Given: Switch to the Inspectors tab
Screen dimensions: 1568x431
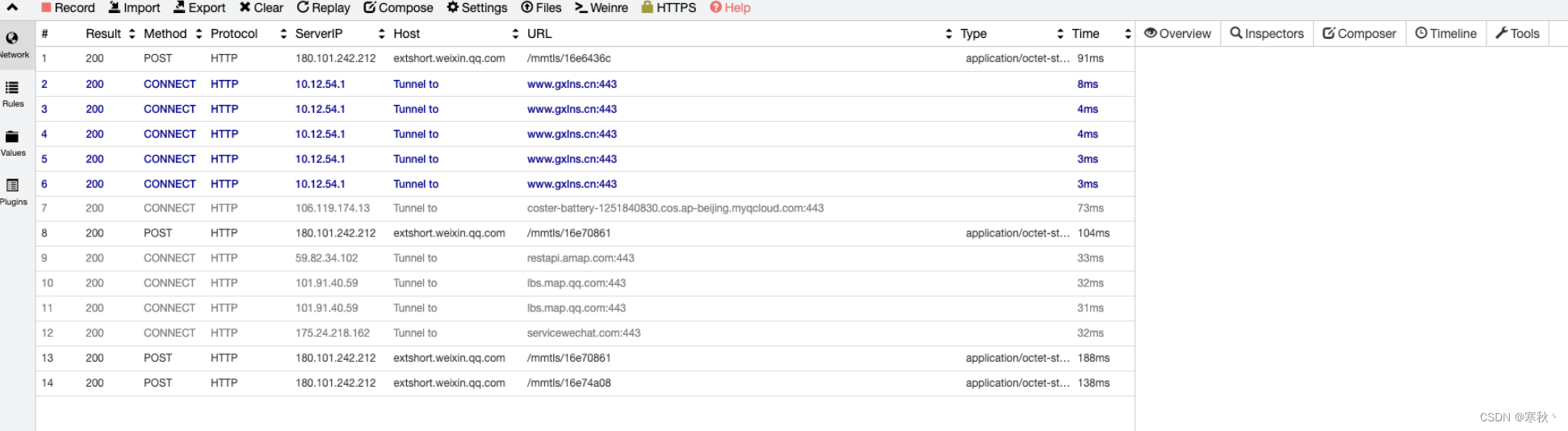Looking at the screenshot, I should point(1266,34).
